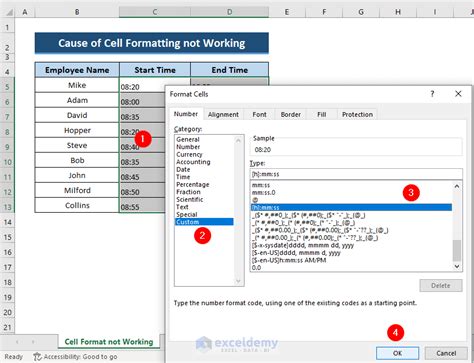The width and height of the screenshot is (474, 363).
Task: Click the Category list scroll up arrow
Action: [238, 140]
